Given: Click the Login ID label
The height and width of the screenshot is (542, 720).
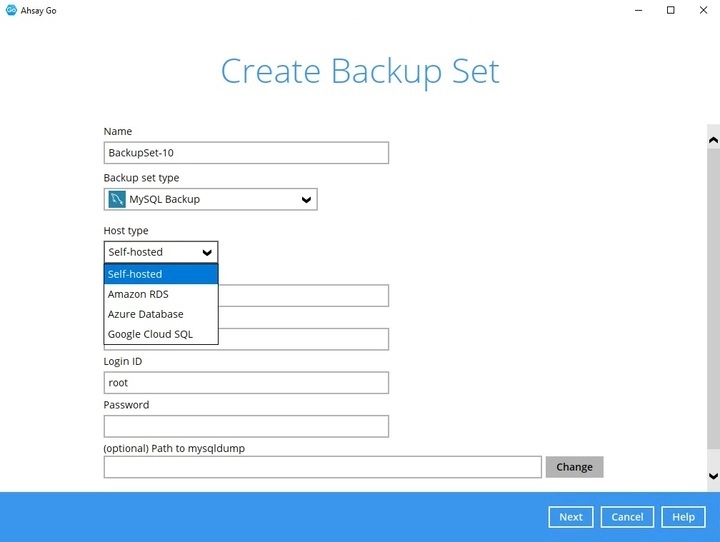Looking at the screenshot, I should 123,361.
